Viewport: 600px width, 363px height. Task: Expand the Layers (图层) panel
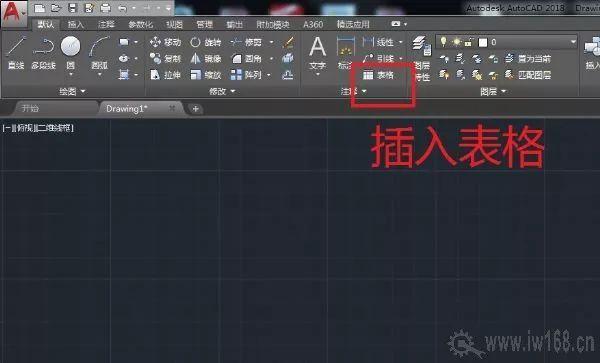coord(493,91)
